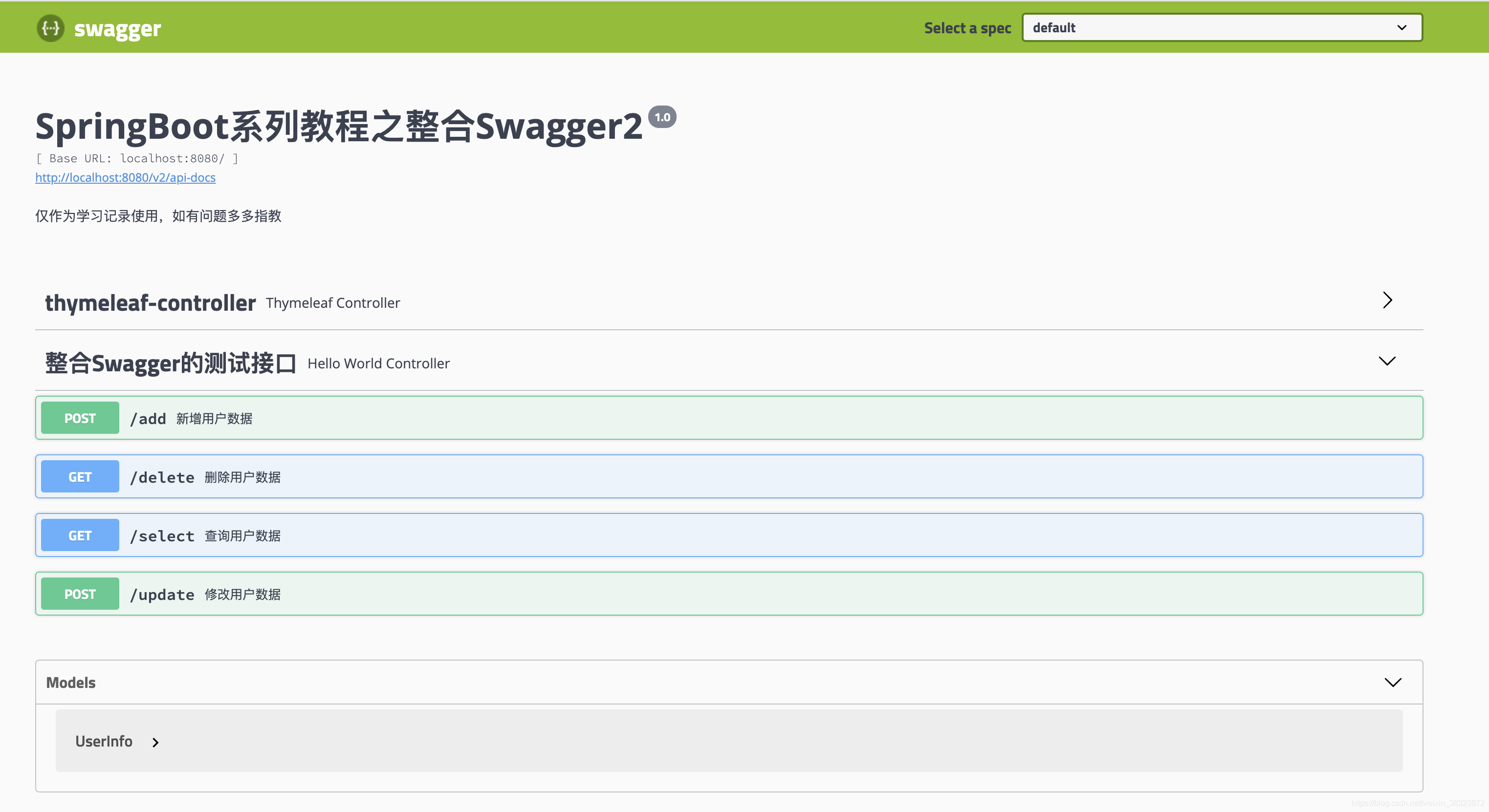The image size is (1489, 812).
Task: Click the Models heading
Action: click(70, 683)
